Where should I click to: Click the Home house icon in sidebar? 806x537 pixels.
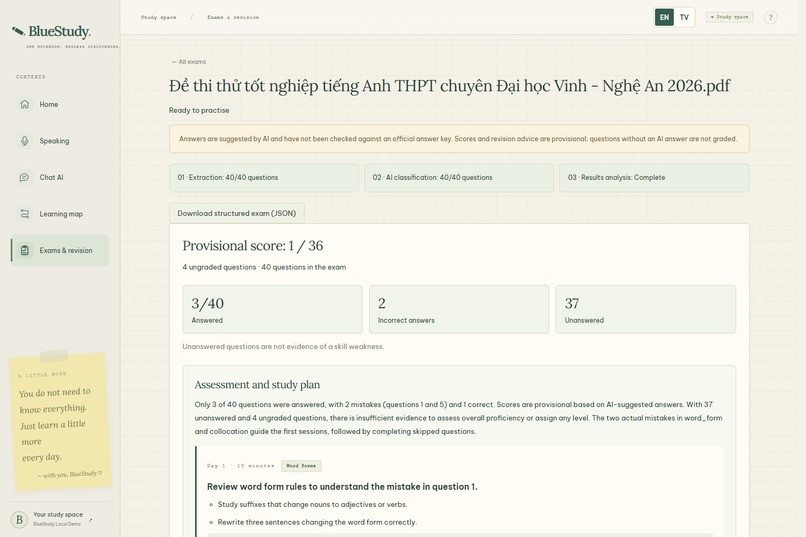[25, 104]
